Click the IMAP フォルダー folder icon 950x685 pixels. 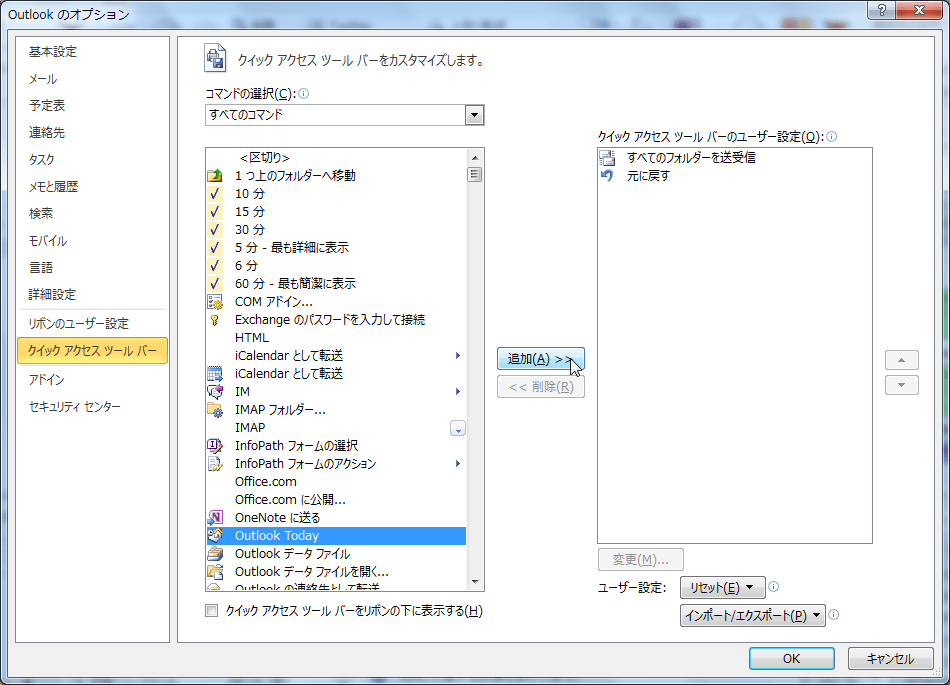click(215, 410)
